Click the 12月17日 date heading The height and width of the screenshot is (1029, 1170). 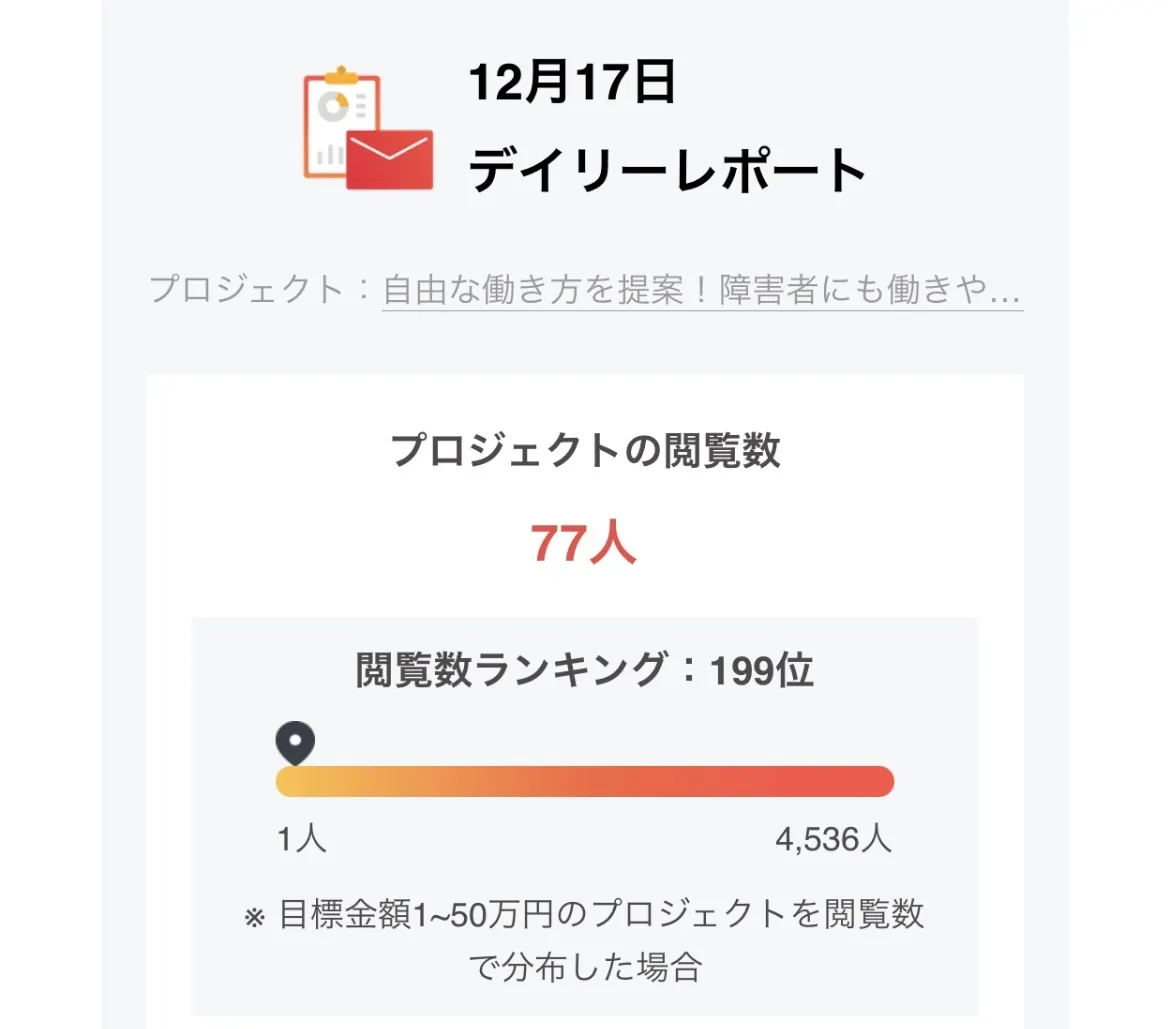point(572,84)
